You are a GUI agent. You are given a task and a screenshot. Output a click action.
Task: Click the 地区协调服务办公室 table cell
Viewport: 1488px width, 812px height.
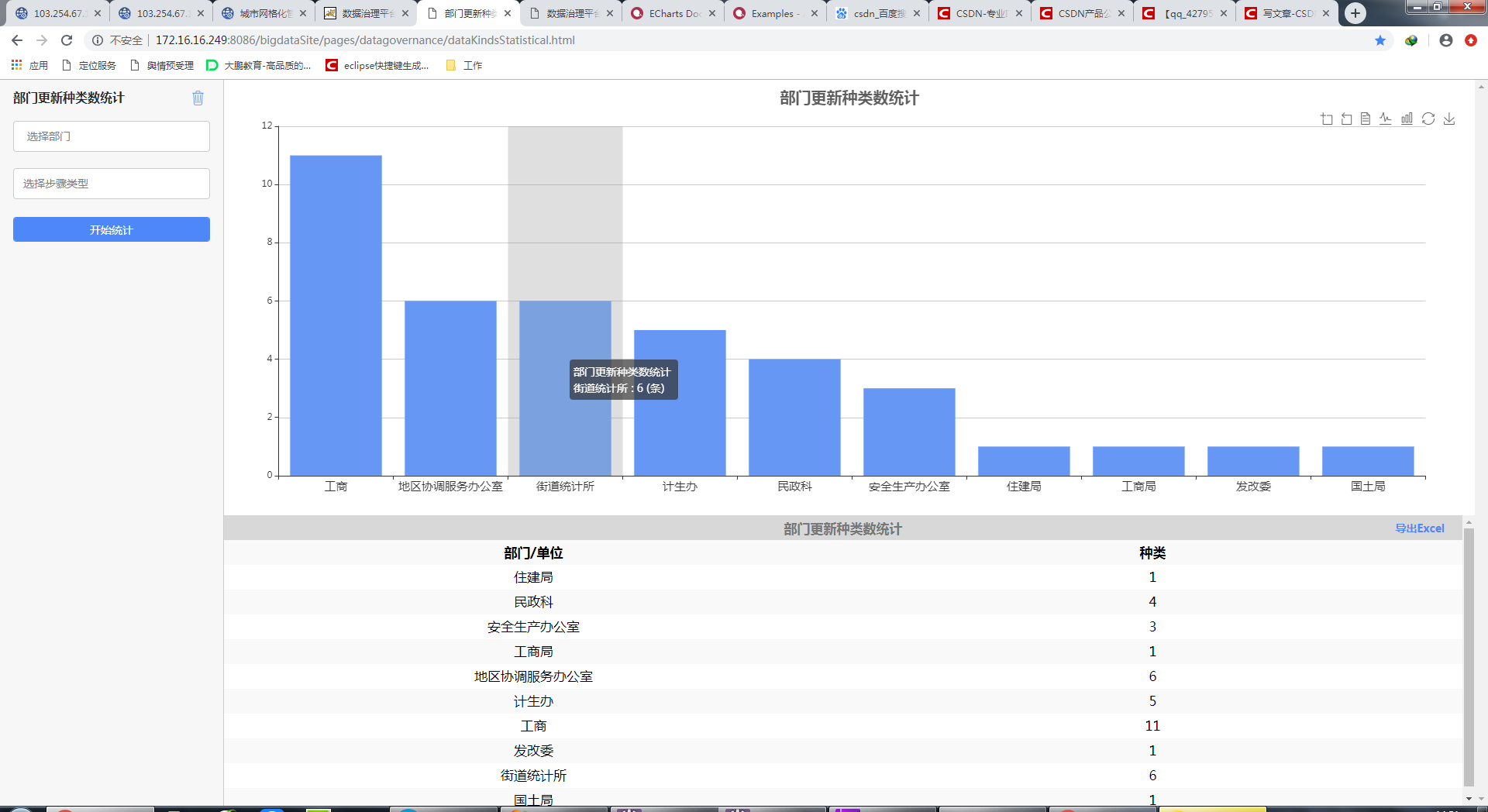click(x=533, y=676)
